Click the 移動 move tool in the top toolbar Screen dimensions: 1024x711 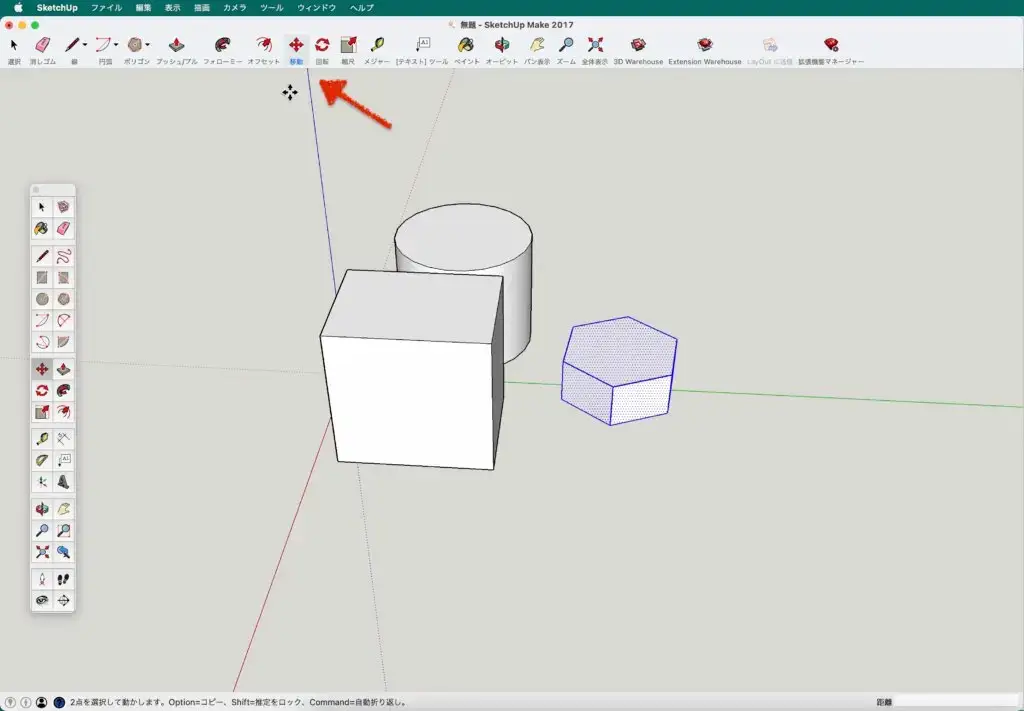pos(296,45)
